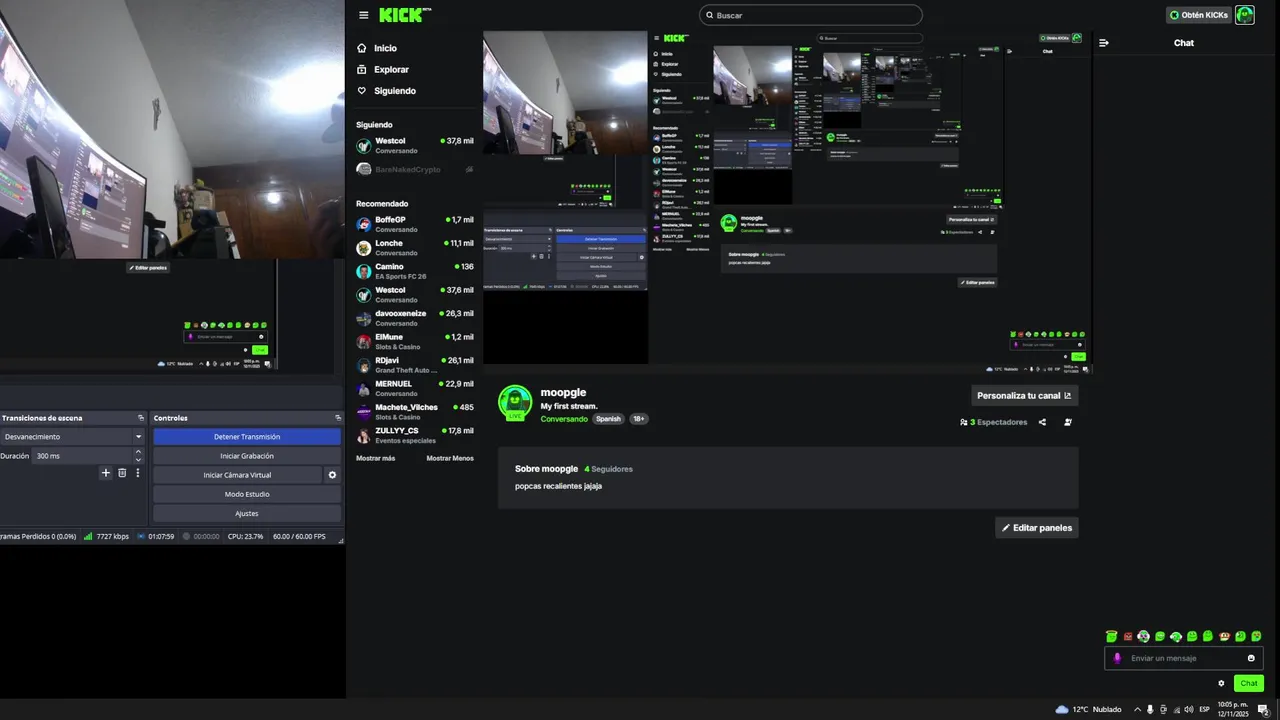The width and height of the screenshot is (1280, 720).
Task: Expand the list with Mostrar más
Action: point(375,458)
